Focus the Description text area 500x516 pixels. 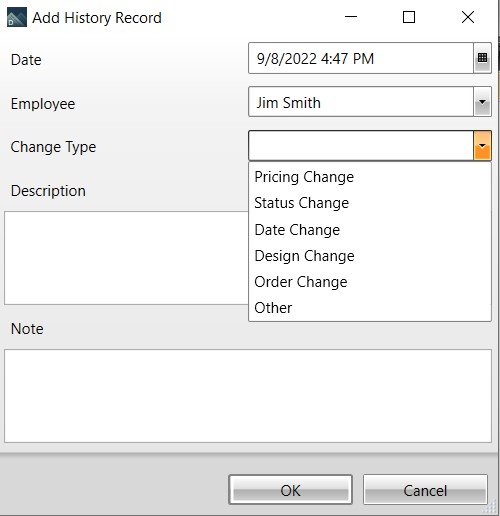coord(126,258)
